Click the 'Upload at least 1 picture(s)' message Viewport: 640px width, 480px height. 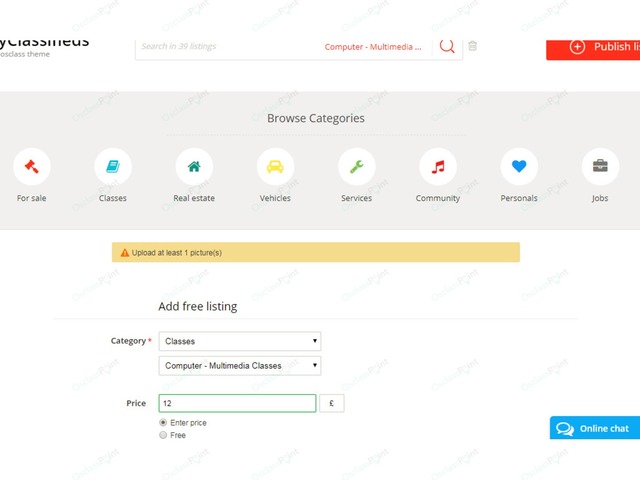(177, 253)
